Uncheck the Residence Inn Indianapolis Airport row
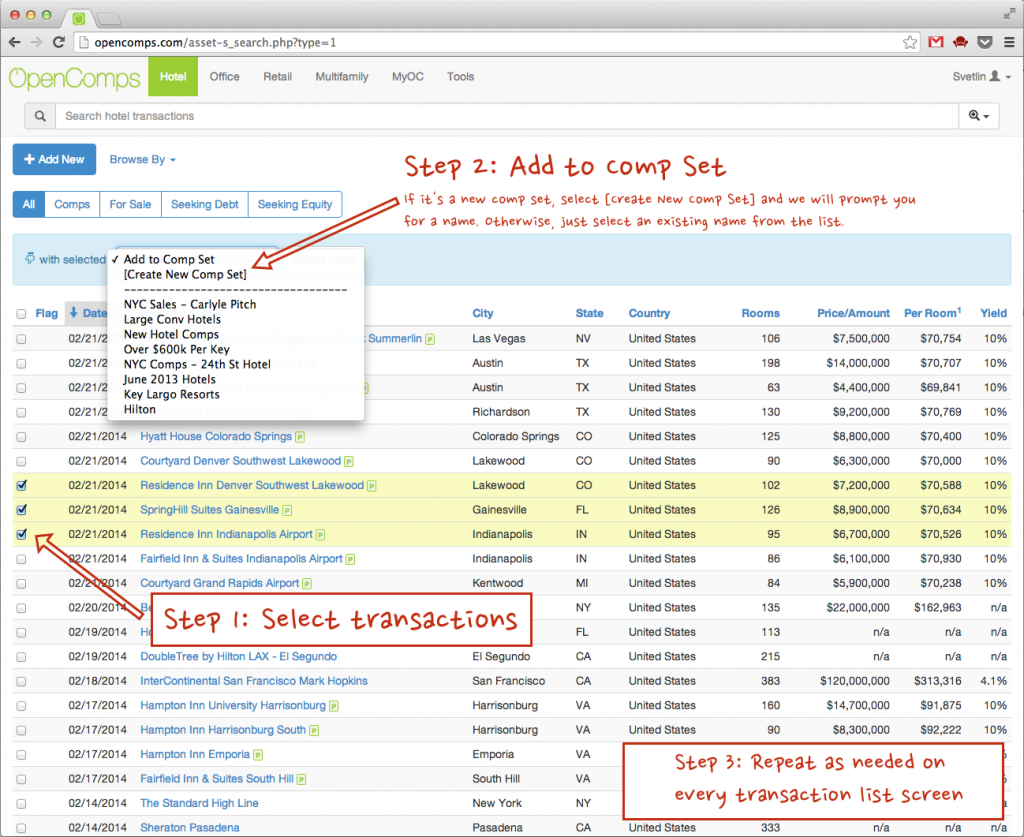Image resolution: width=1024 pixels, height=837 pixels. tap(22, 534)
